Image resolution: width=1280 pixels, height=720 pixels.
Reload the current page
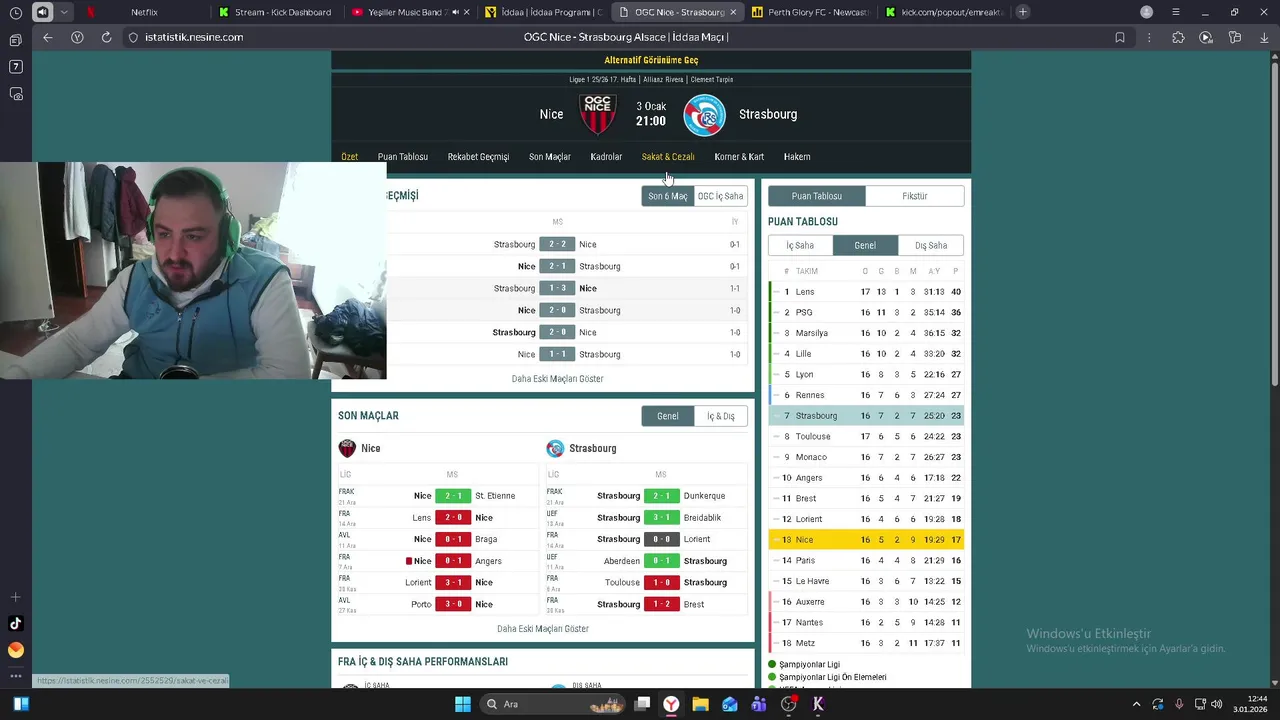(106, 37)
